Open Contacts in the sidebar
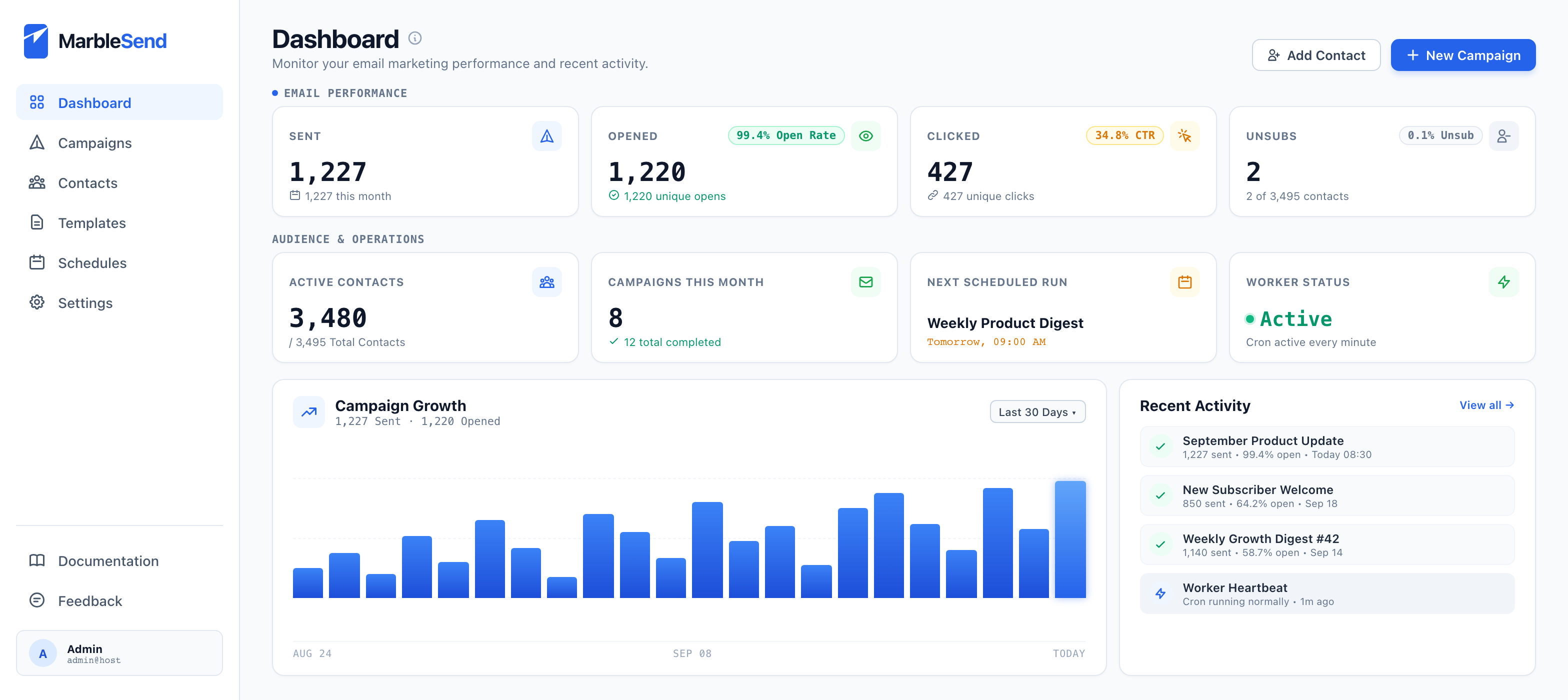The width and height of the screenshot is (1568, 700). coord(119,182)
